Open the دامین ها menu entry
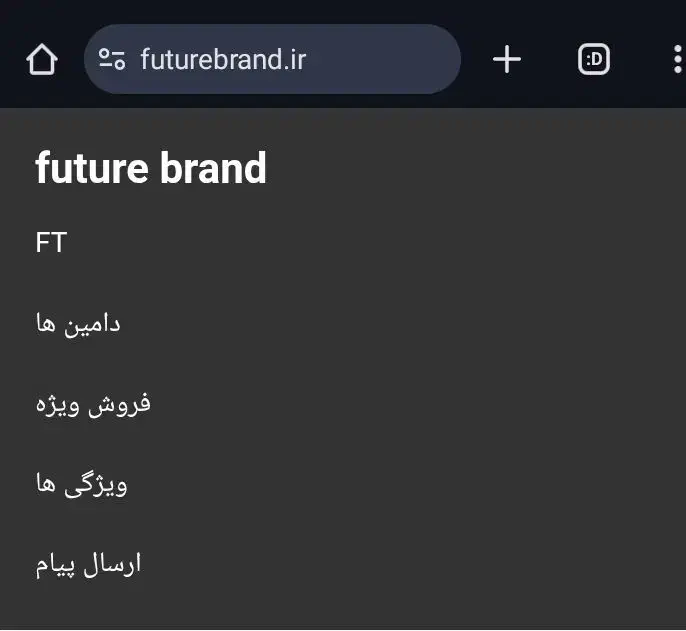686x631 pixels. [x=78, y=324]
